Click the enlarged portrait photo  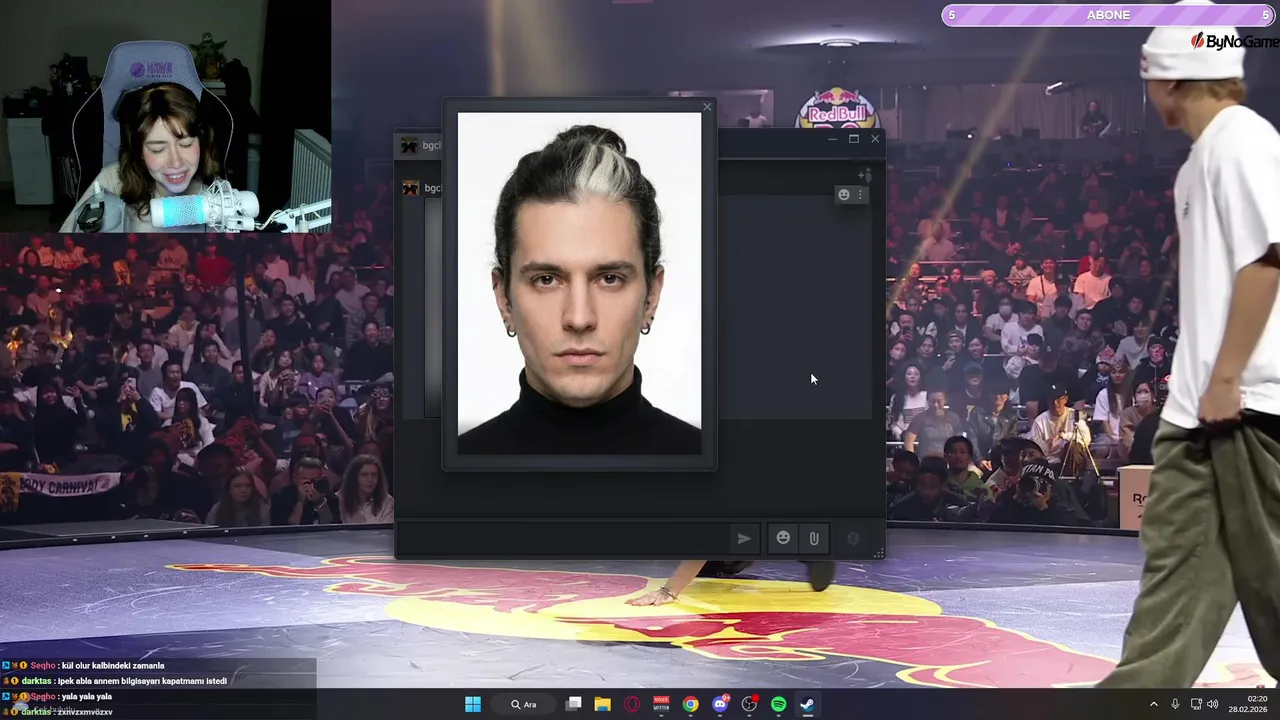tap(579, 283)
